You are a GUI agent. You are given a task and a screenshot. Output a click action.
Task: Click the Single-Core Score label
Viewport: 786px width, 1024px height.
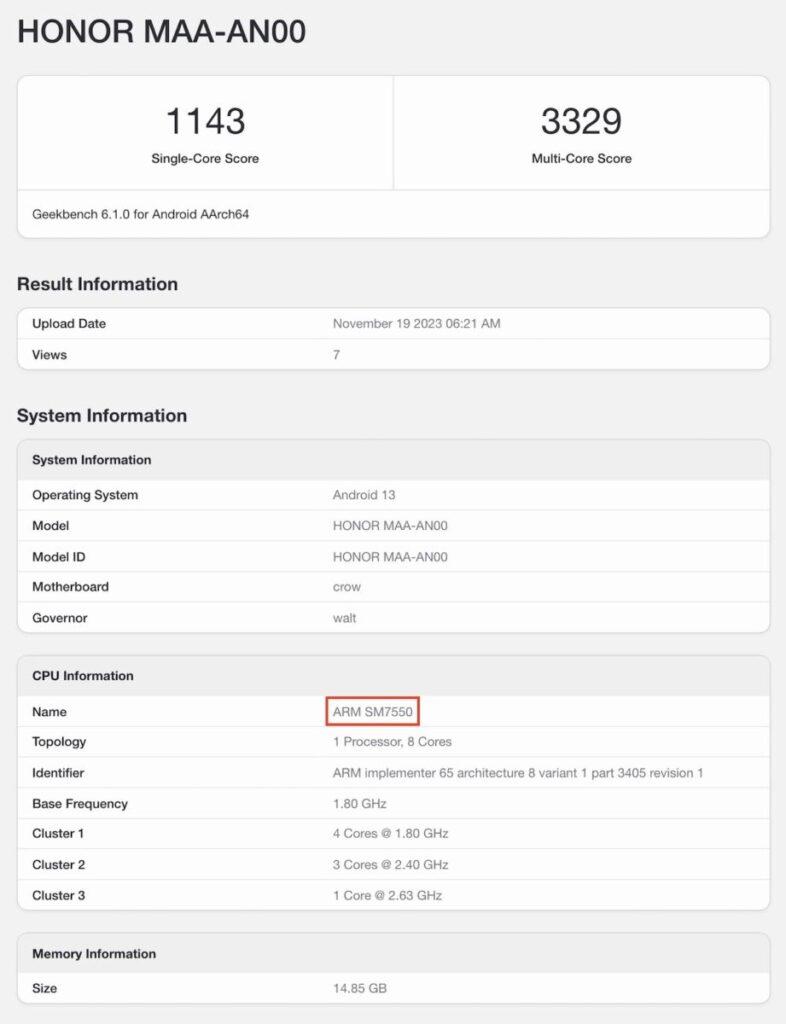(x=205, y=159)
